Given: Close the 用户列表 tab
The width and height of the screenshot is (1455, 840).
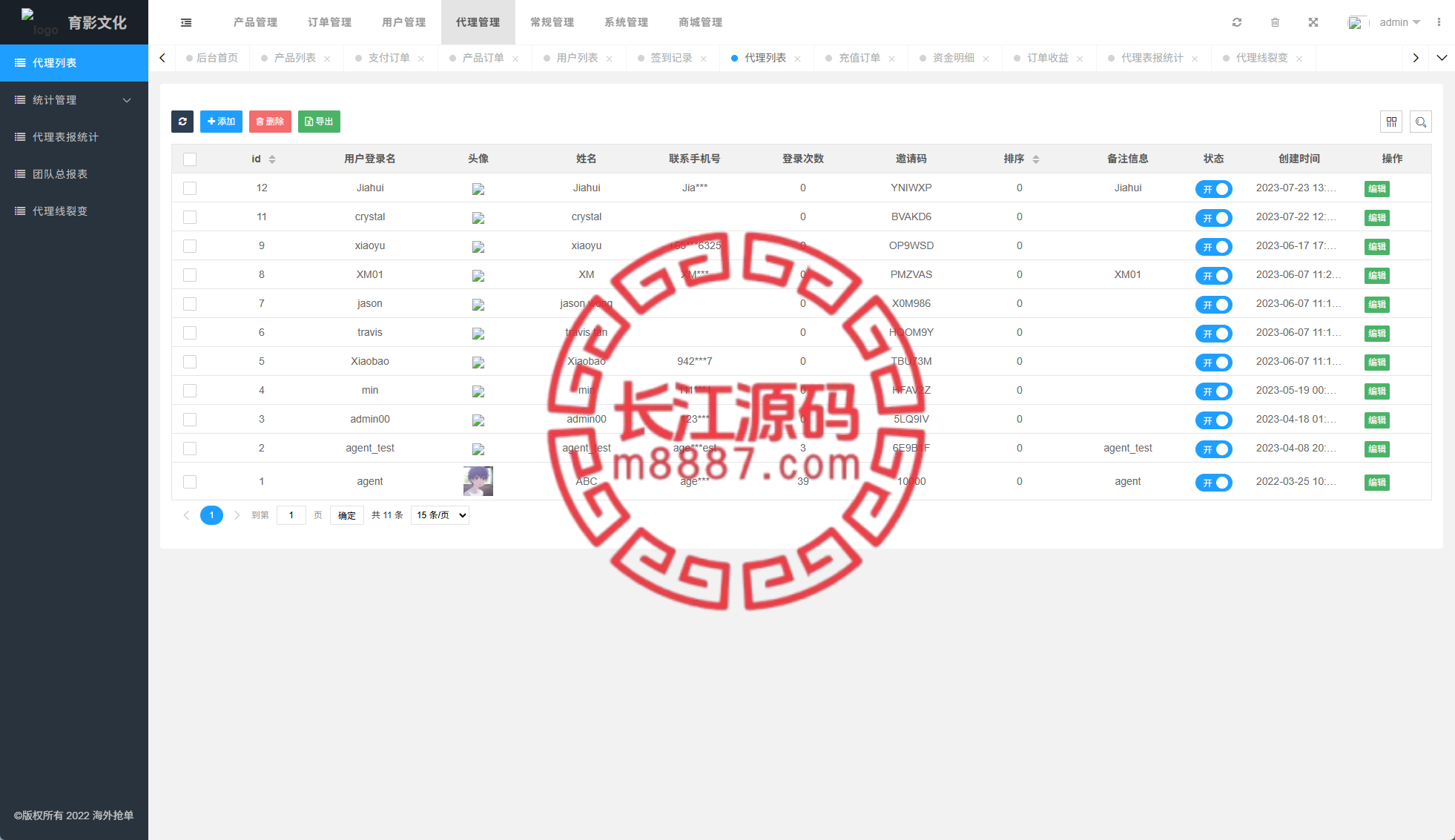Looking at the screenshot, I should pyautogui.click(x=610, y=59).
